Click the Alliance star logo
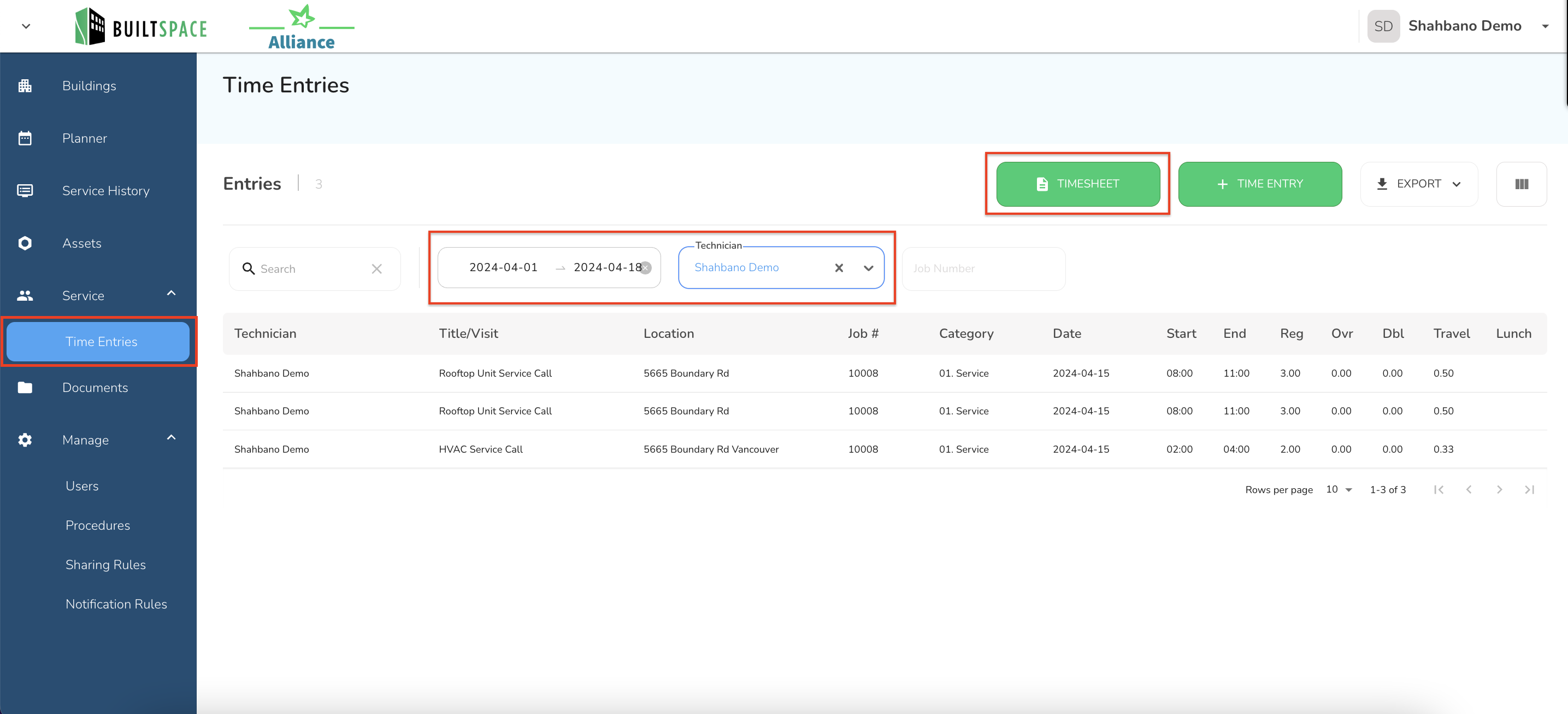The image size is (1568, 714). [x=302, y=27]
